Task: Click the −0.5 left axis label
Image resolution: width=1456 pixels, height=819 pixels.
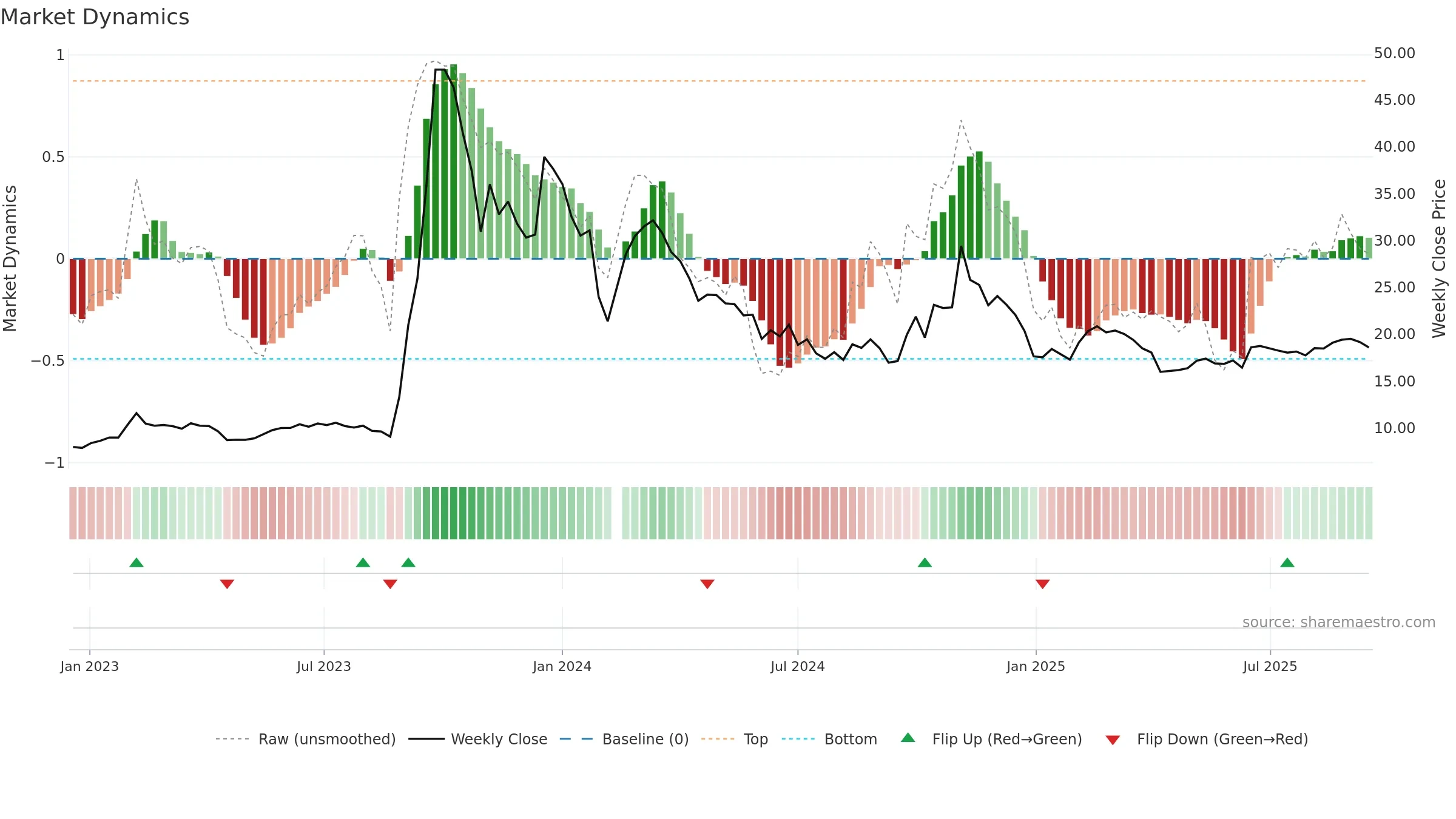Action: [48, 361]
